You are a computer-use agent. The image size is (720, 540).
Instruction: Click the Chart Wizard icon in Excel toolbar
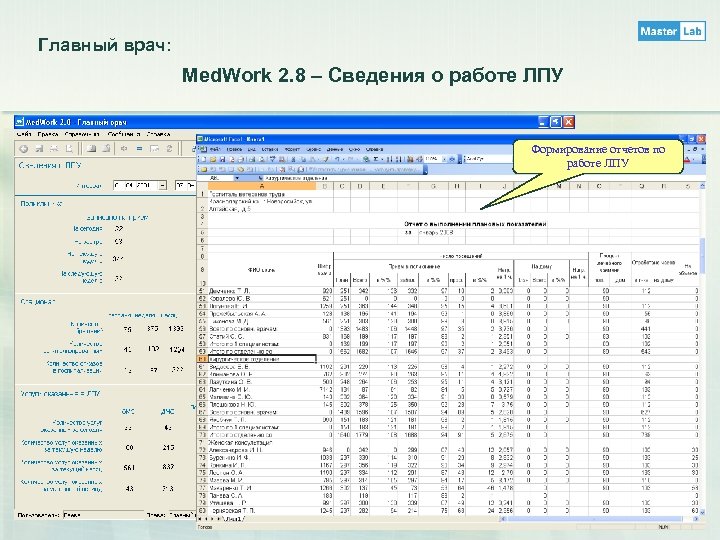coord(410,159)
